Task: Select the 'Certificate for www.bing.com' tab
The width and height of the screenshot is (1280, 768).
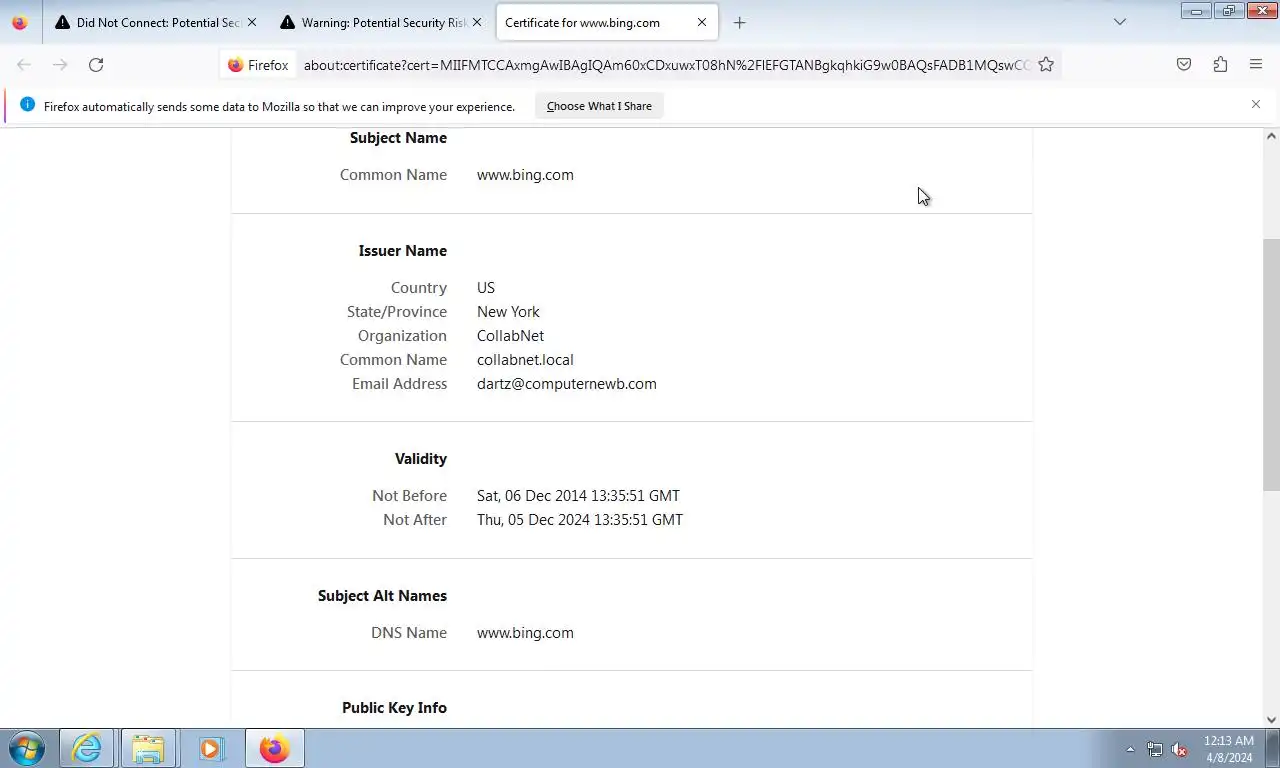Action: pyautogui.click(x=606, y=22)
